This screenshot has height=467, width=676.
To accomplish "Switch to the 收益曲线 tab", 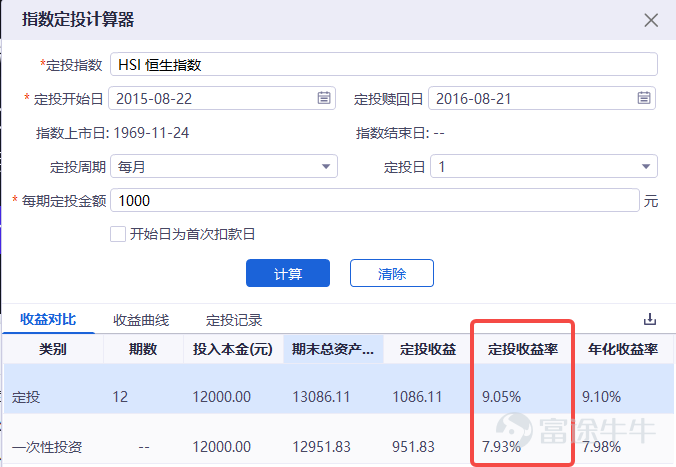I will pyautogui.click(x=141, y=320).
